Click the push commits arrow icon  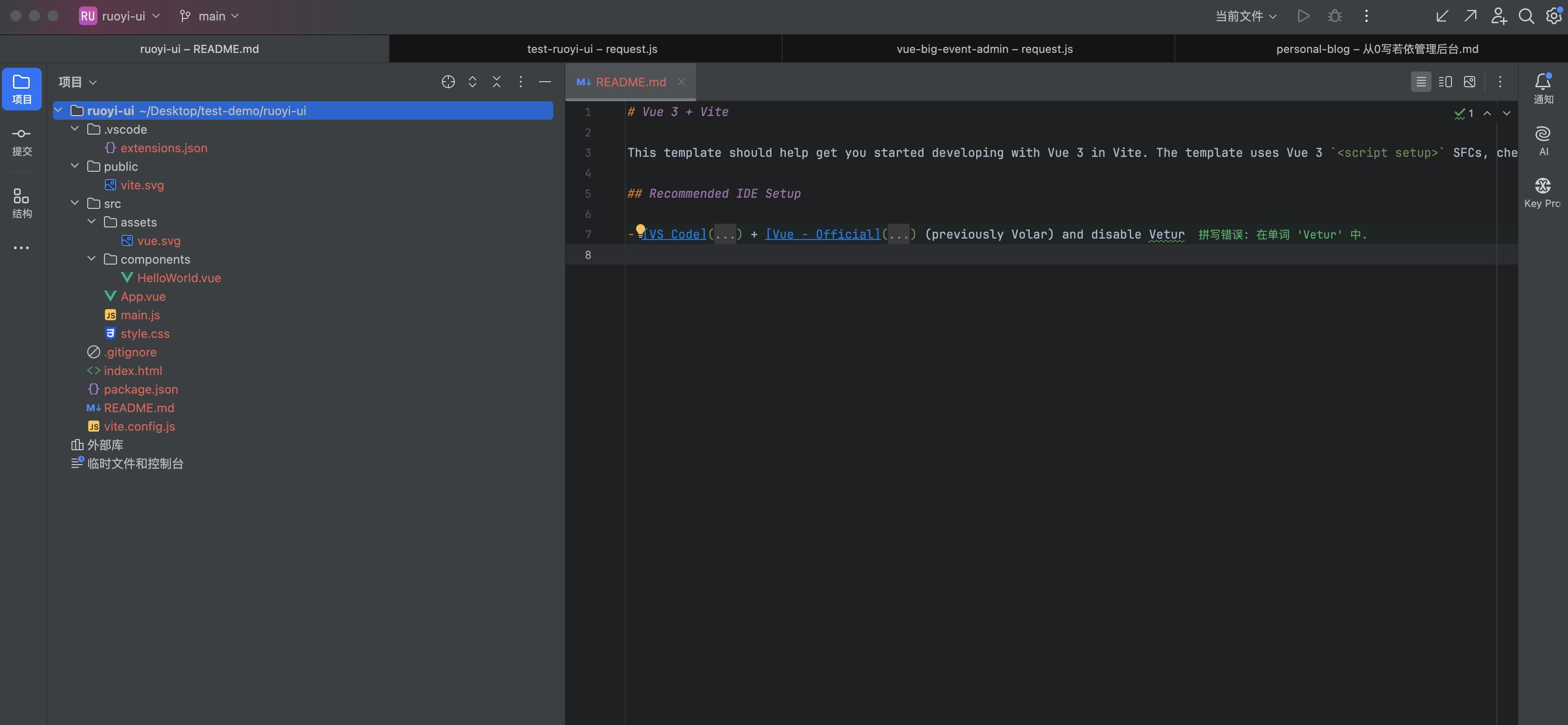click(x=1471, y=16)
